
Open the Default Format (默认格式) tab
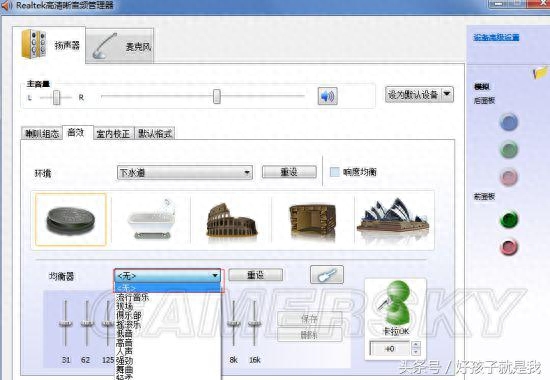(x=155, y=134)
